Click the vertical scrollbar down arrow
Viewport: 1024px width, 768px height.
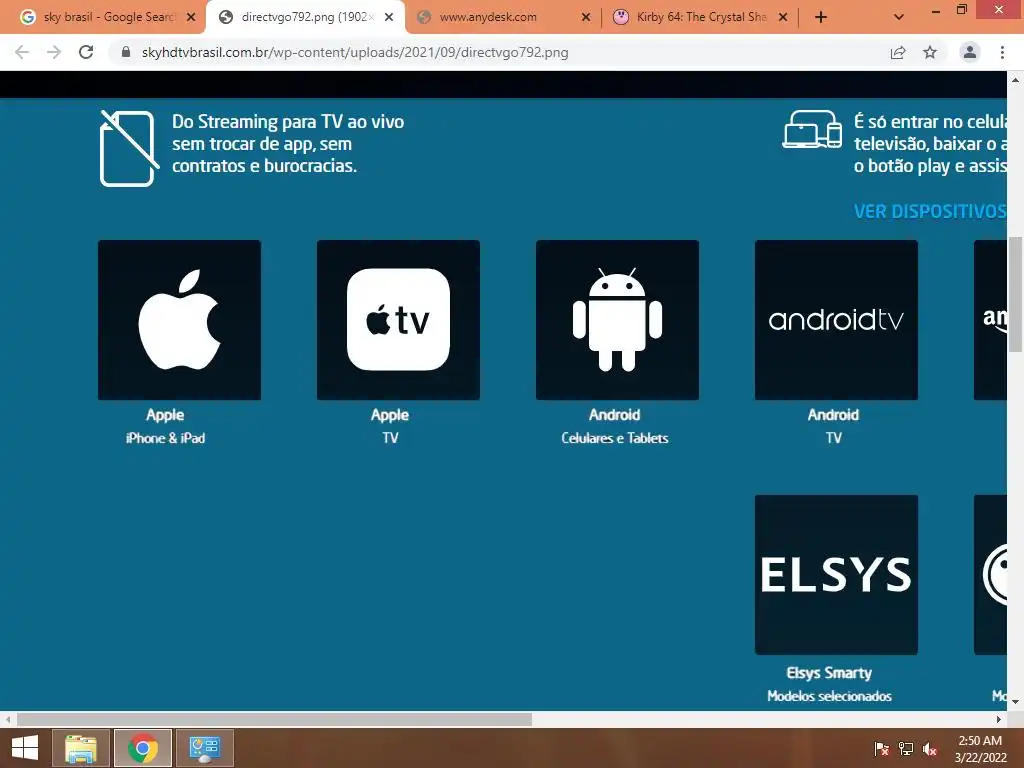click(1015, 702)
